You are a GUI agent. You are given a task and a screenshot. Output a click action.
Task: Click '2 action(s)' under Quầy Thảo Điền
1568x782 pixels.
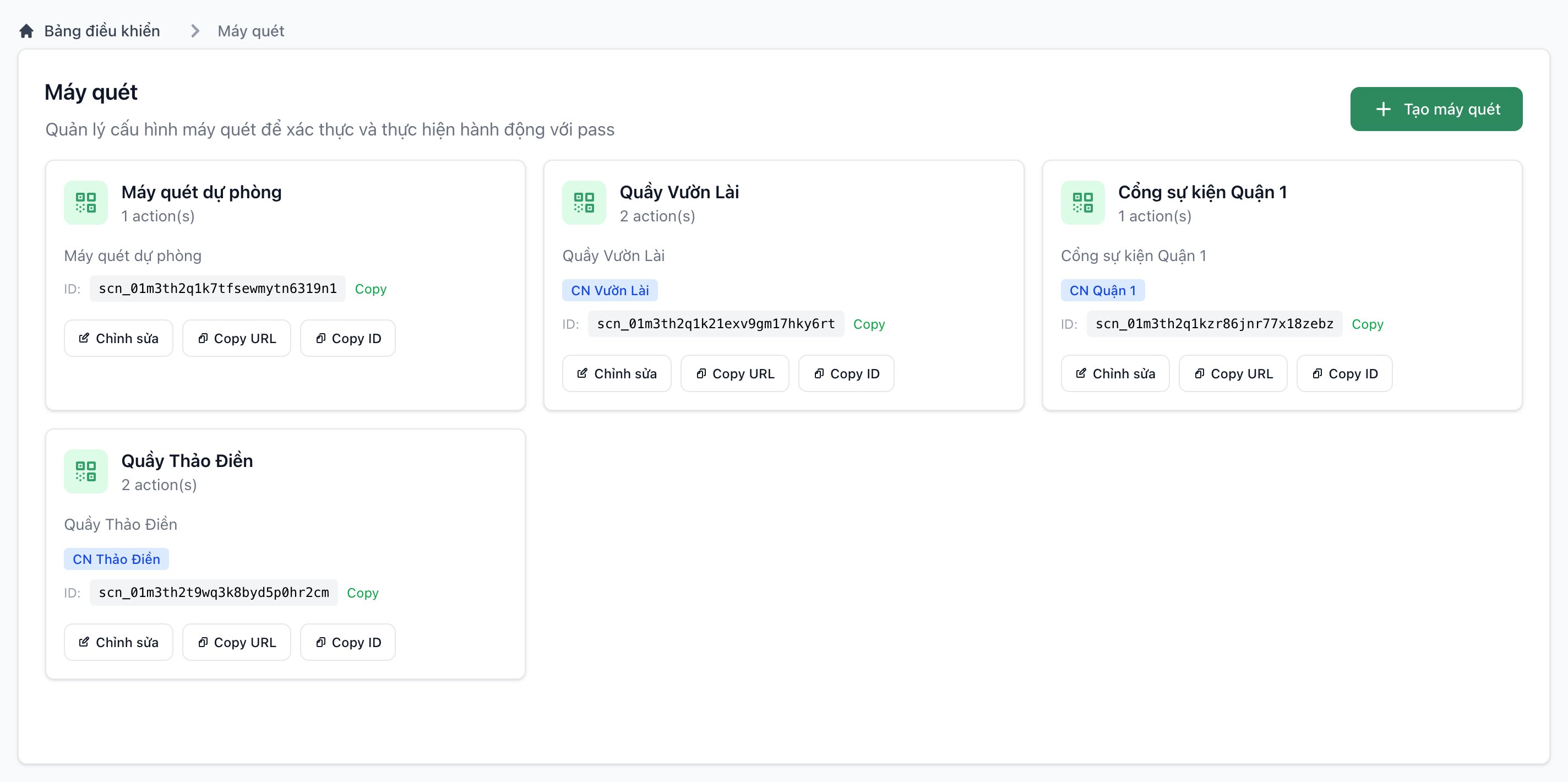click(x=159, y=485)
